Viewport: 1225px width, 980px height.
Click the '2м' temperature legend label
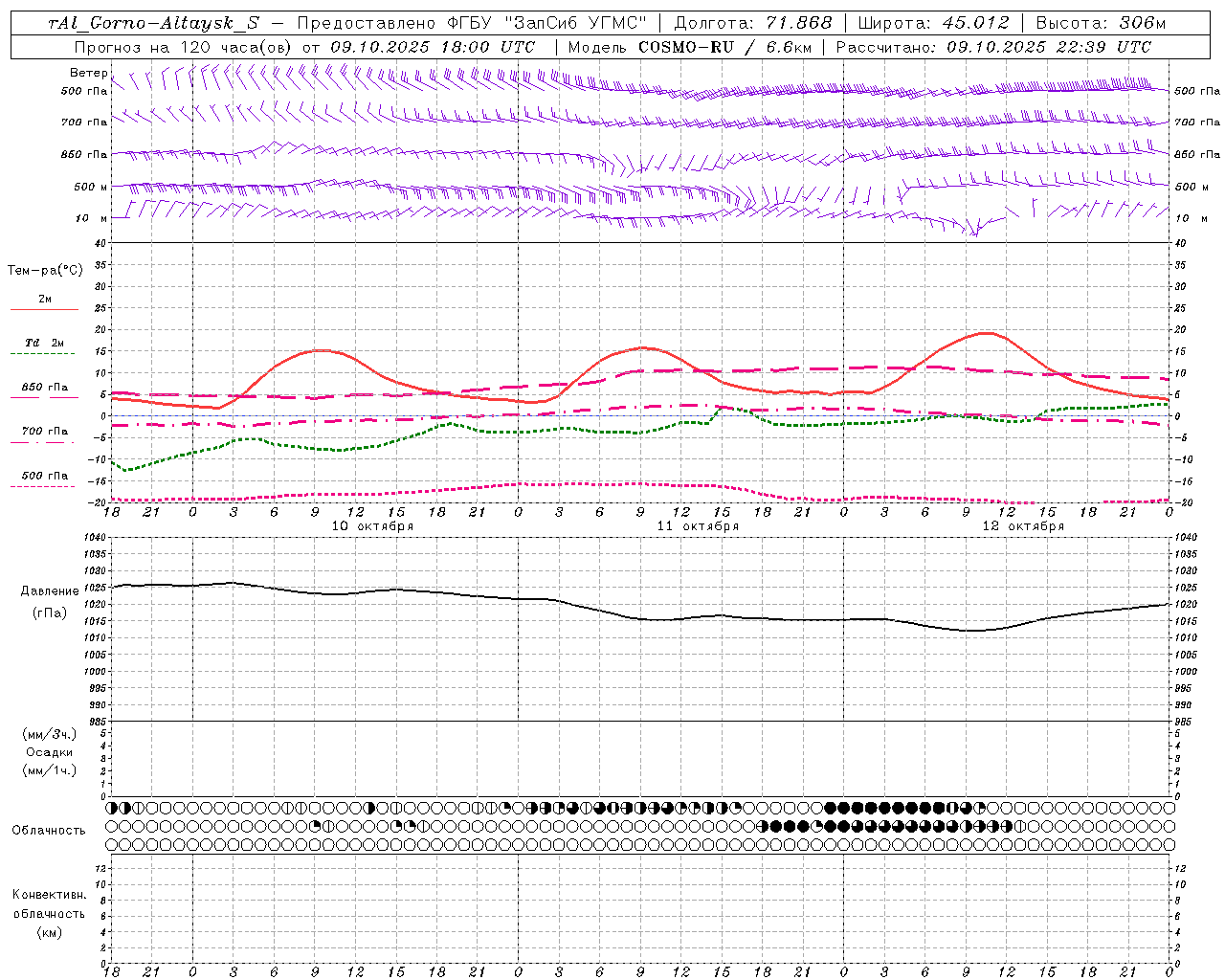(45, 299)
